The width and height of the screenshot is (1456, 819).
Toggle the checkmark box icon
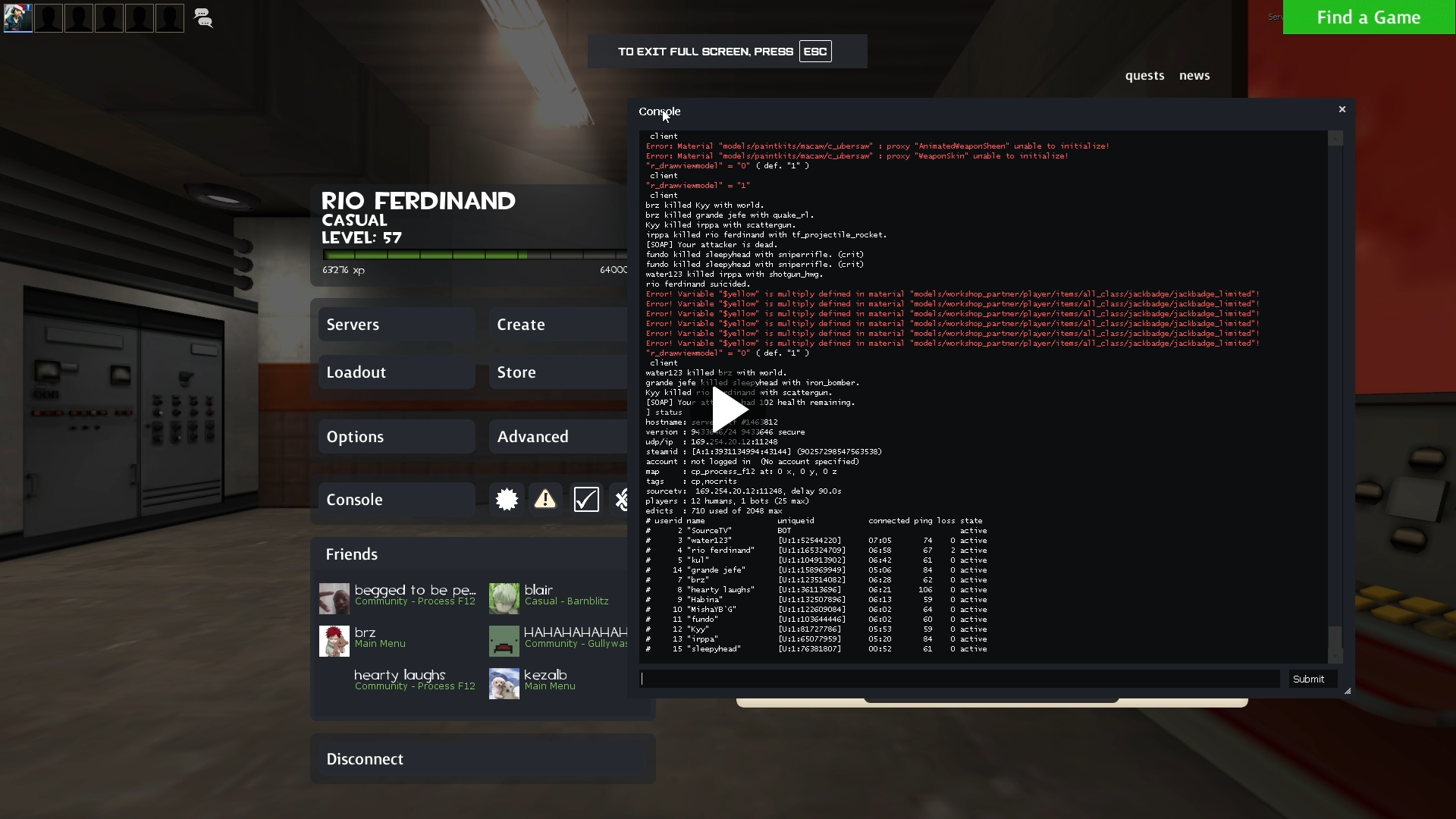tap(586, 499)
